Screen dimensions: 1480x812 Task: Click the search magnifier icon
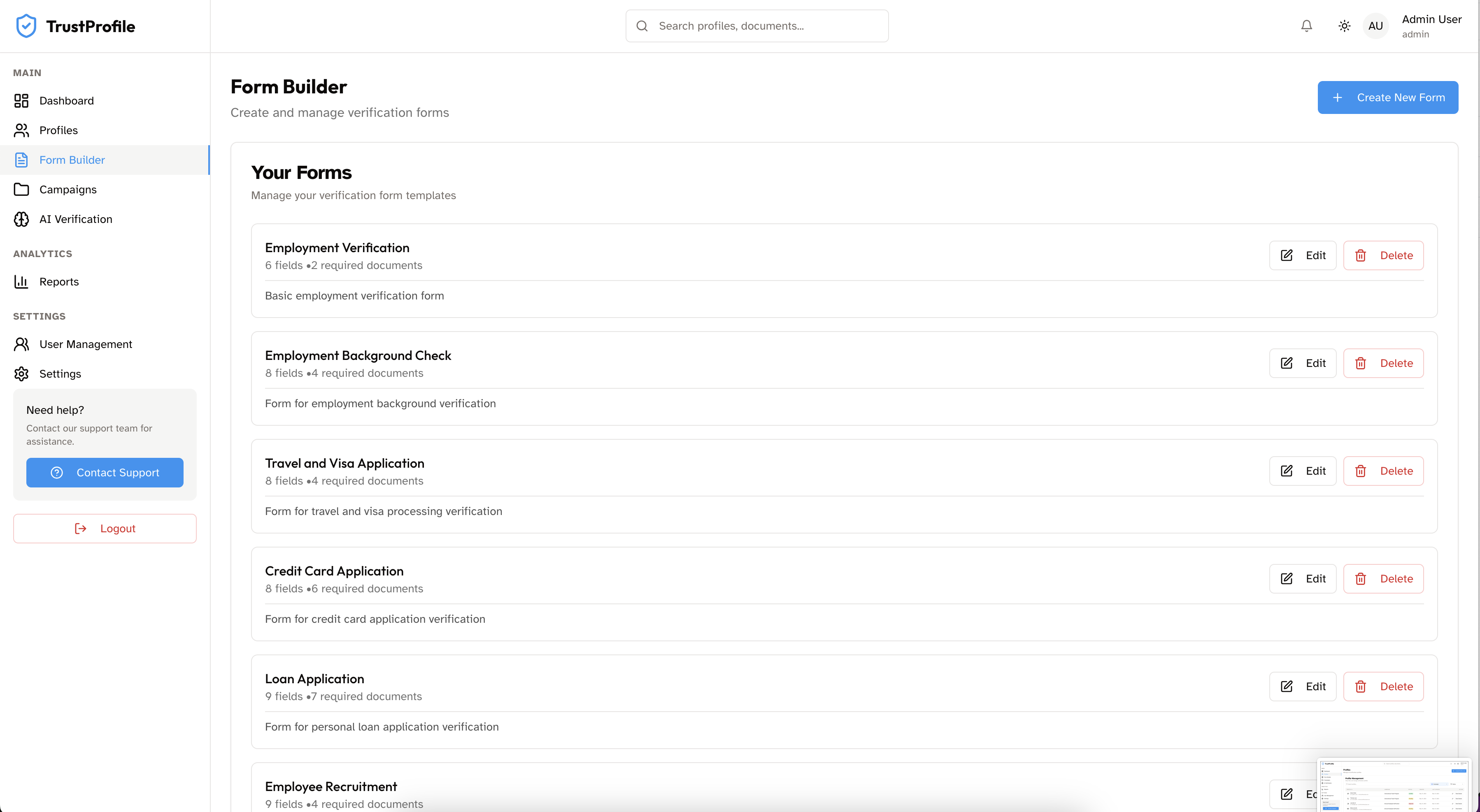pos(642,26)
